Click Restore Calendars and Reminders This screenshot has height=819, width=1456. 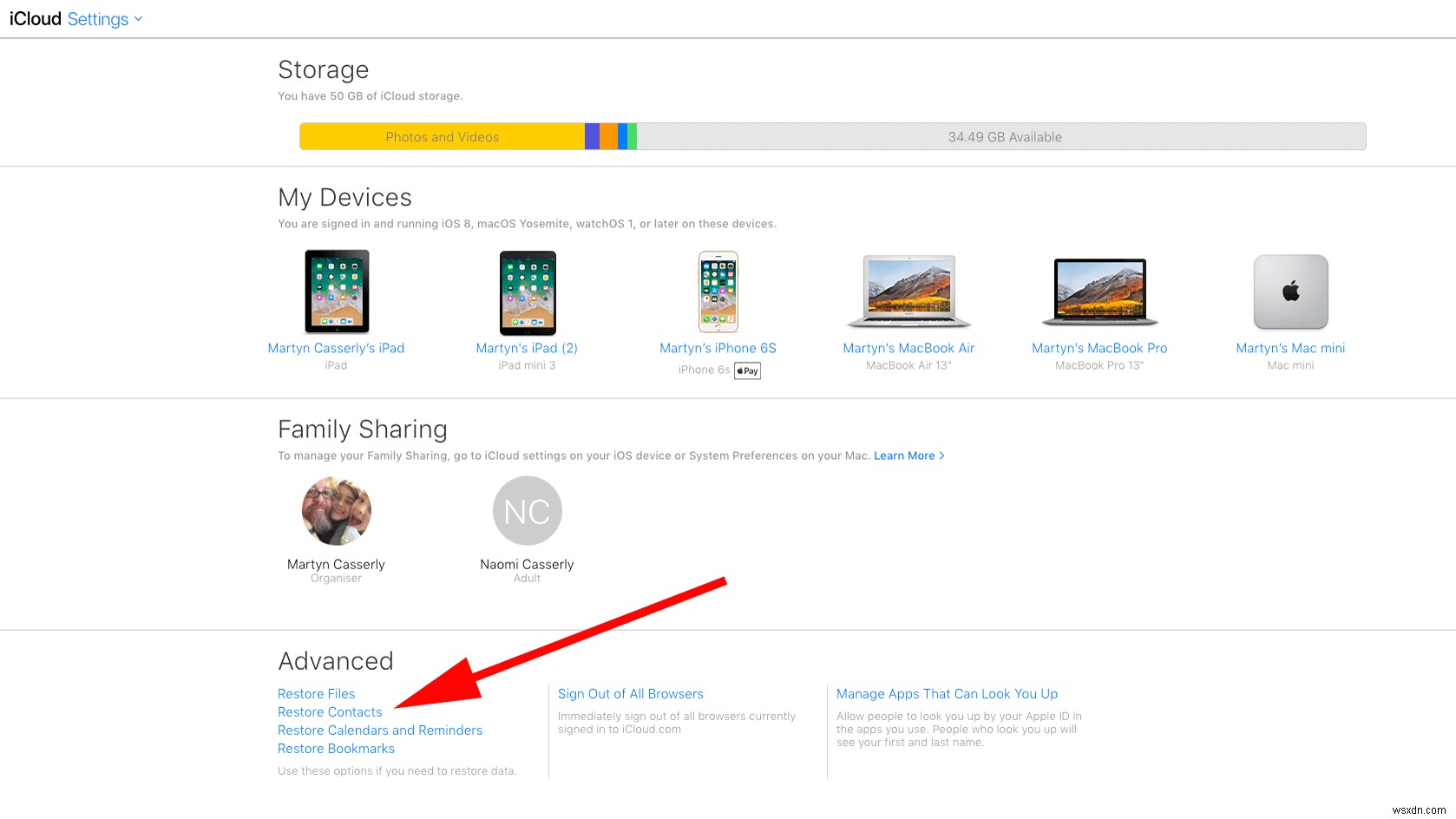(379, 730)
